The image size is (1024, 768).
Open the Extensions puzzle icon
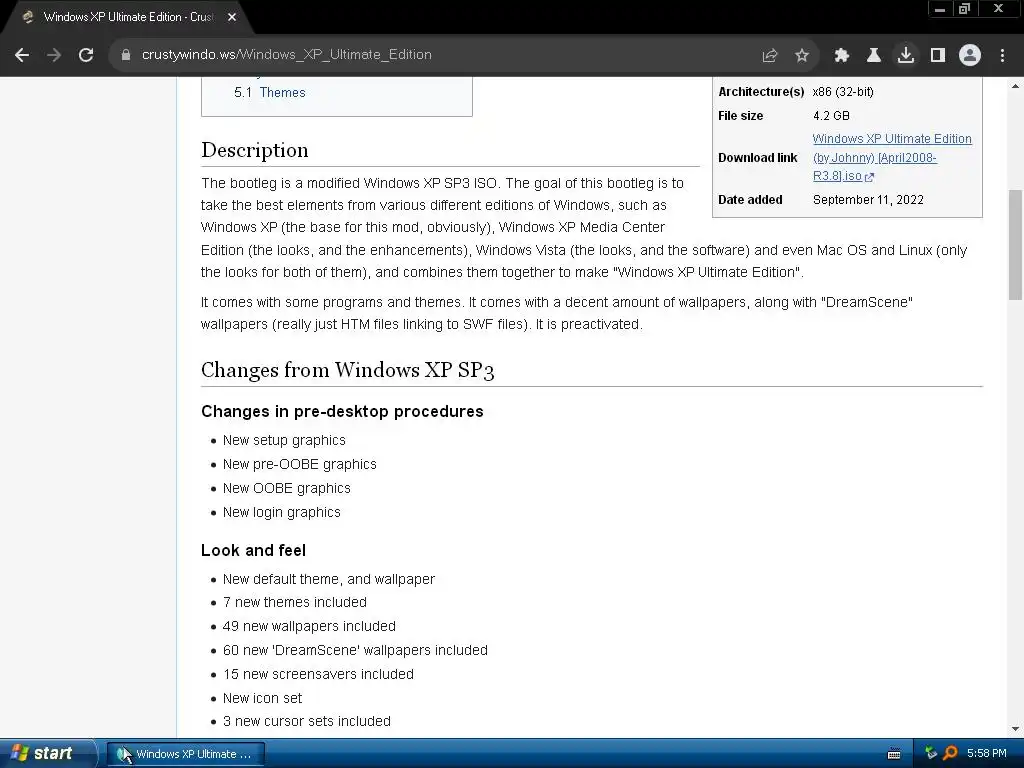[x=842, y=56]
